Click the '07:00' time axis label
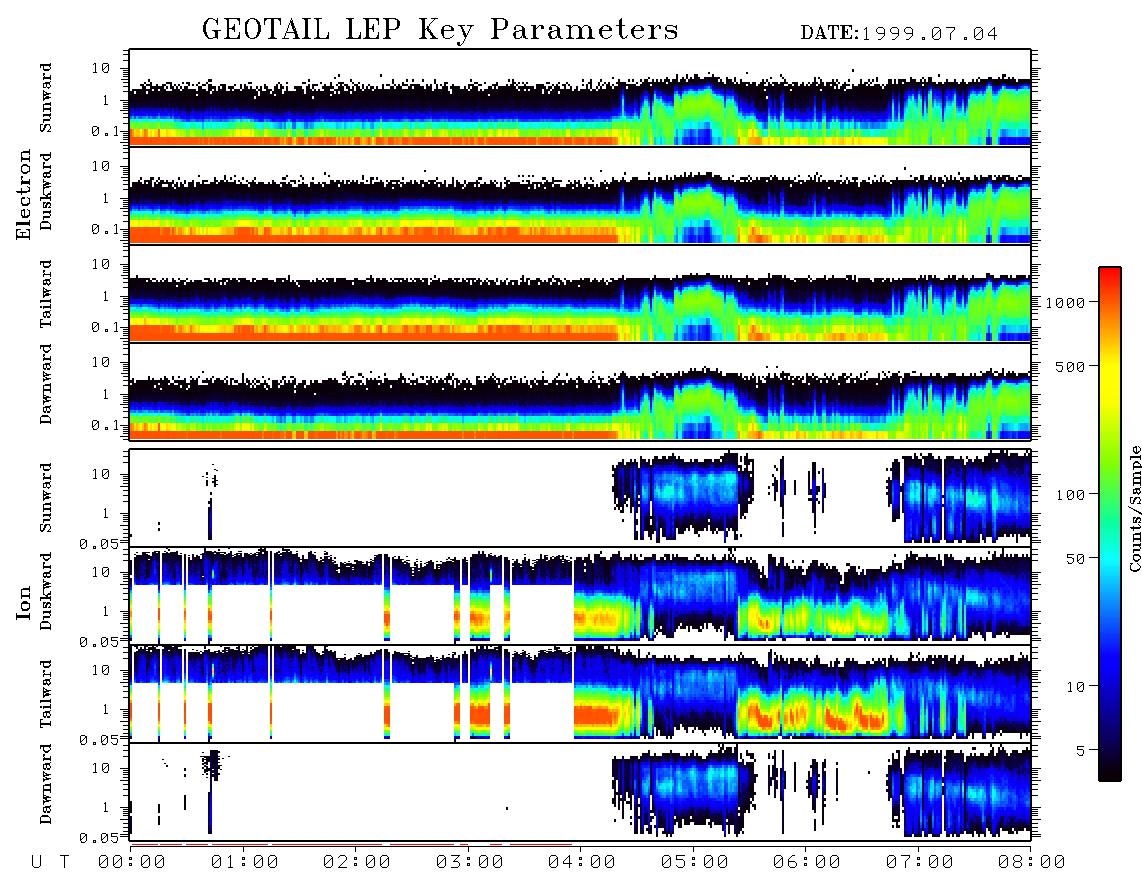 [920, 863]
